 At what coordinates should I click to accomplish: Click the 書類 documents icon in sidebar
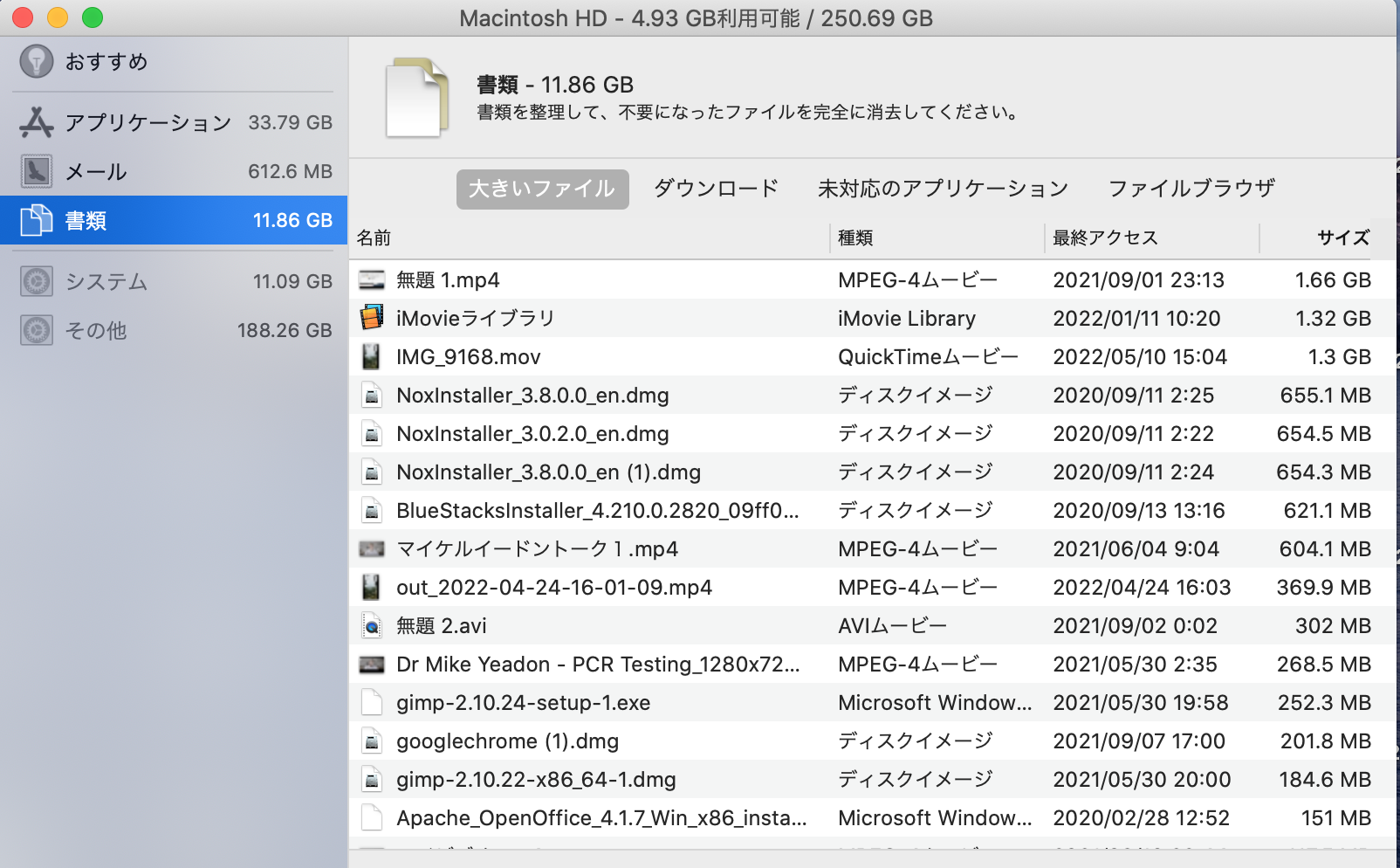[x=37, y=220]
